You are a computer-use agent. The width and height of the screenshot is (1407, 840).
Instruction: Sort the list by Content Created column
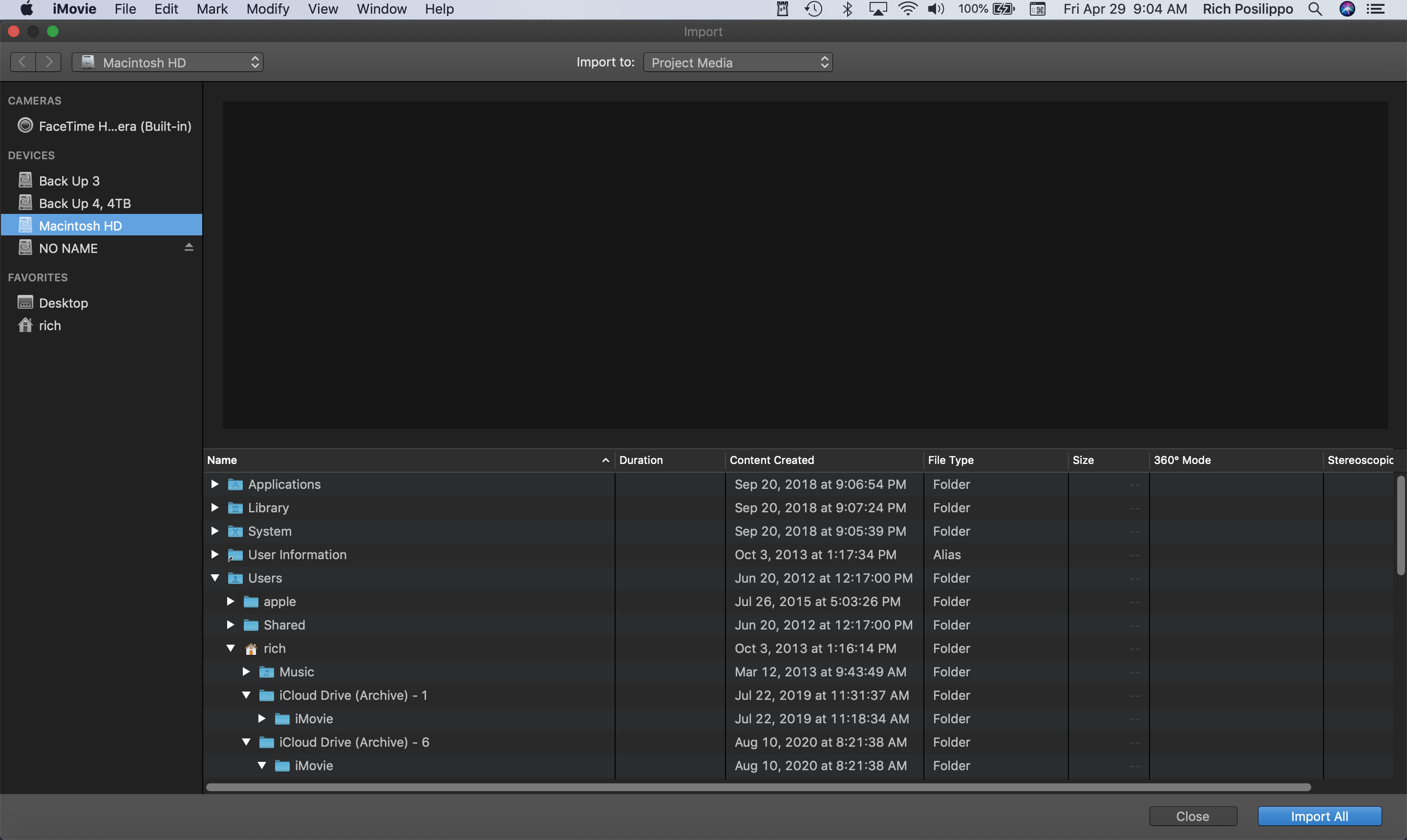(x=771, y=460)
